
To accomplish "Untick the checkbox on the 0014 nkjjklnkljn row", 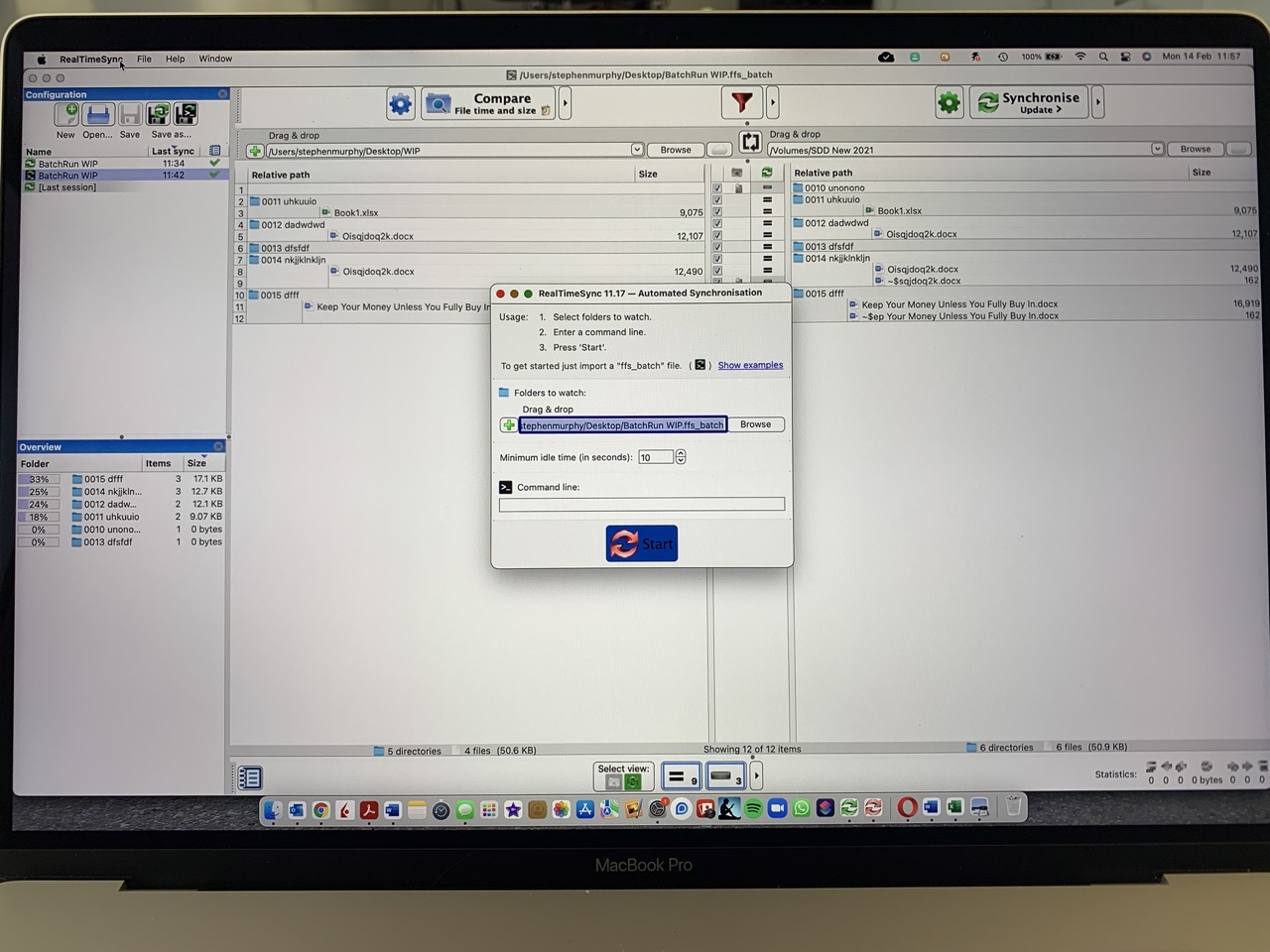I will 717,259.
